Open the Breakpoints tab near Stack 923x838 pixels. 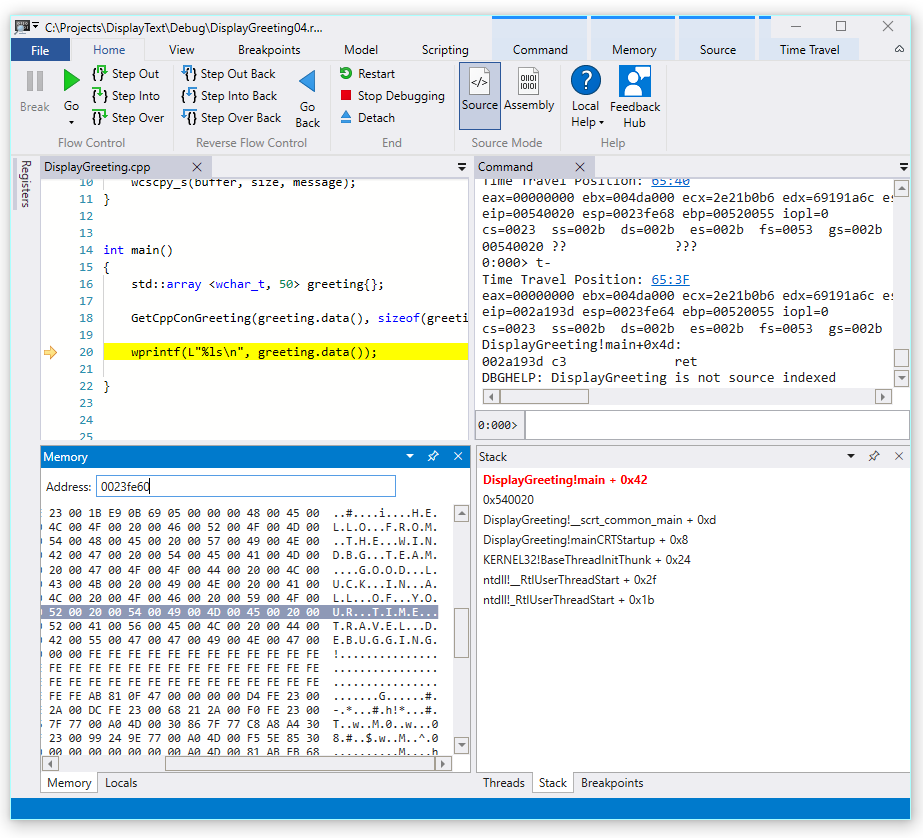[x=611, y=783]
